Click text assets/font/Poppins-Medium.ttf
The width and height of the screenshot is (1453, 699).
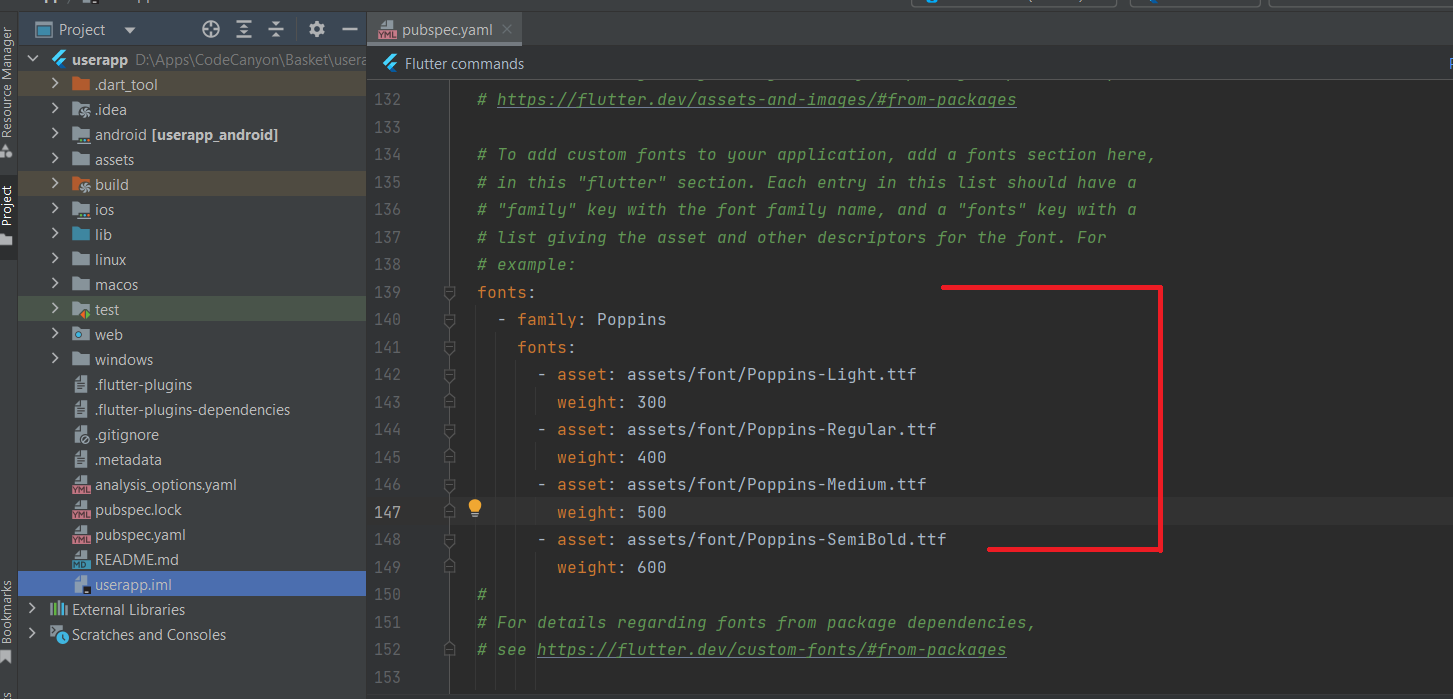[776, 485]
